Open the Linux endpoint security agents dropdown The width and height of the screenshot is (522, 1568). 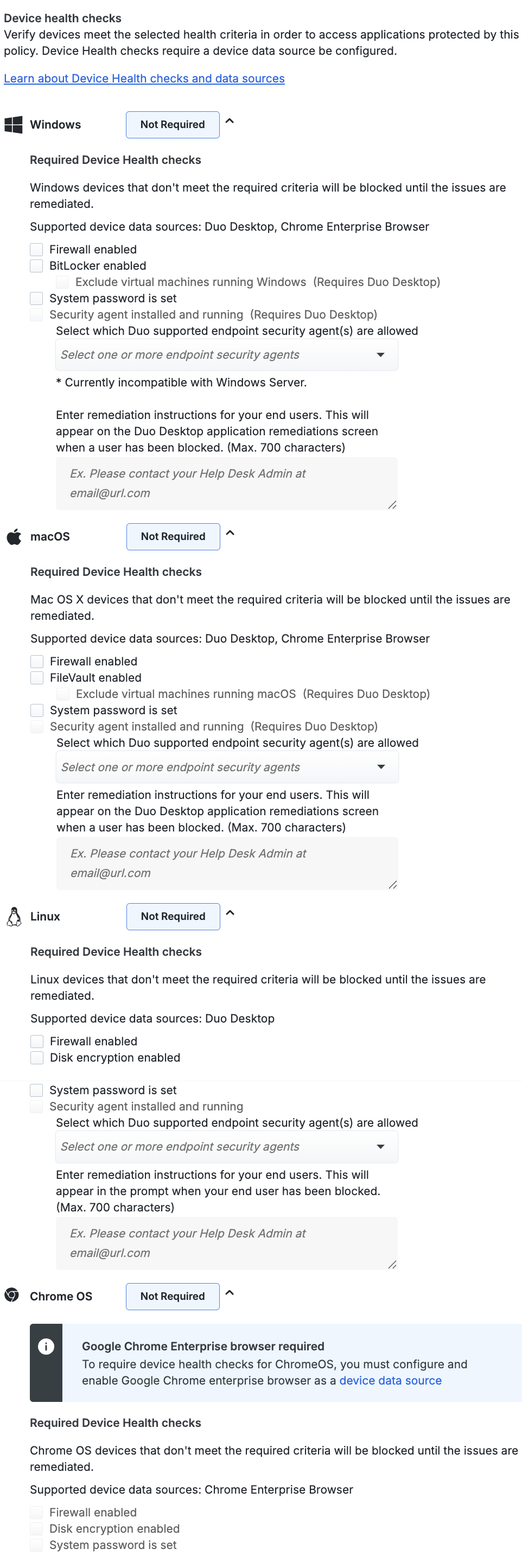pyautogui.click(x=226, y=1146)
